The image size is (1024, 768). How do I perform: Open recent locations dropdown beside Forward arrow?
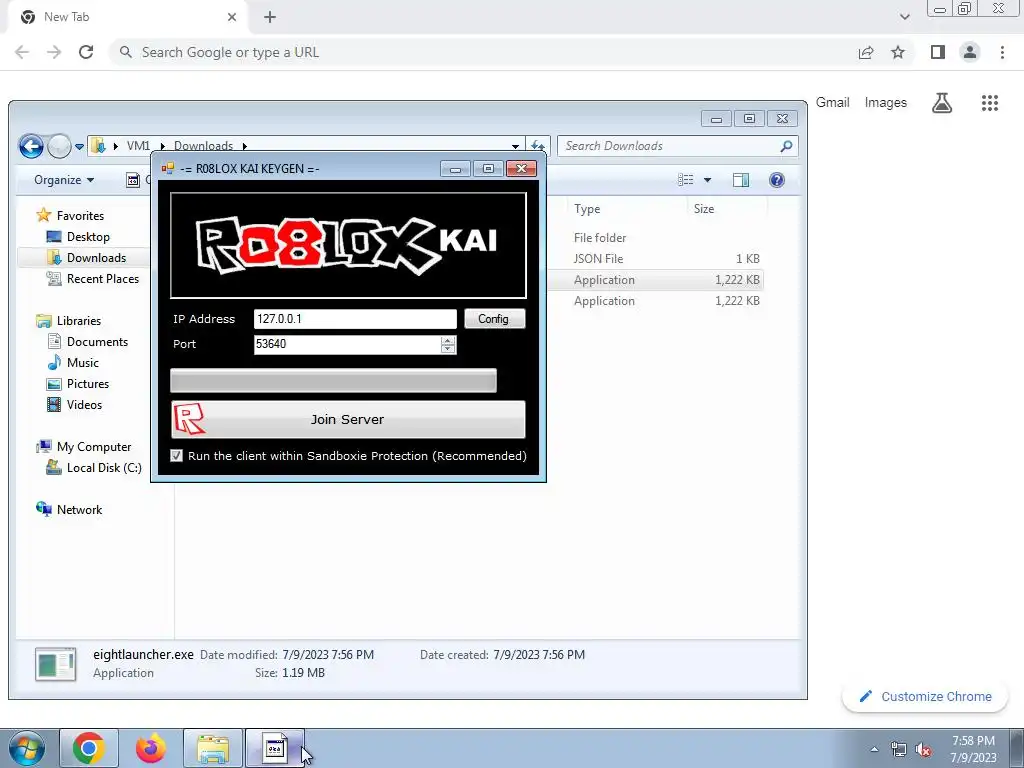[79, 146]
